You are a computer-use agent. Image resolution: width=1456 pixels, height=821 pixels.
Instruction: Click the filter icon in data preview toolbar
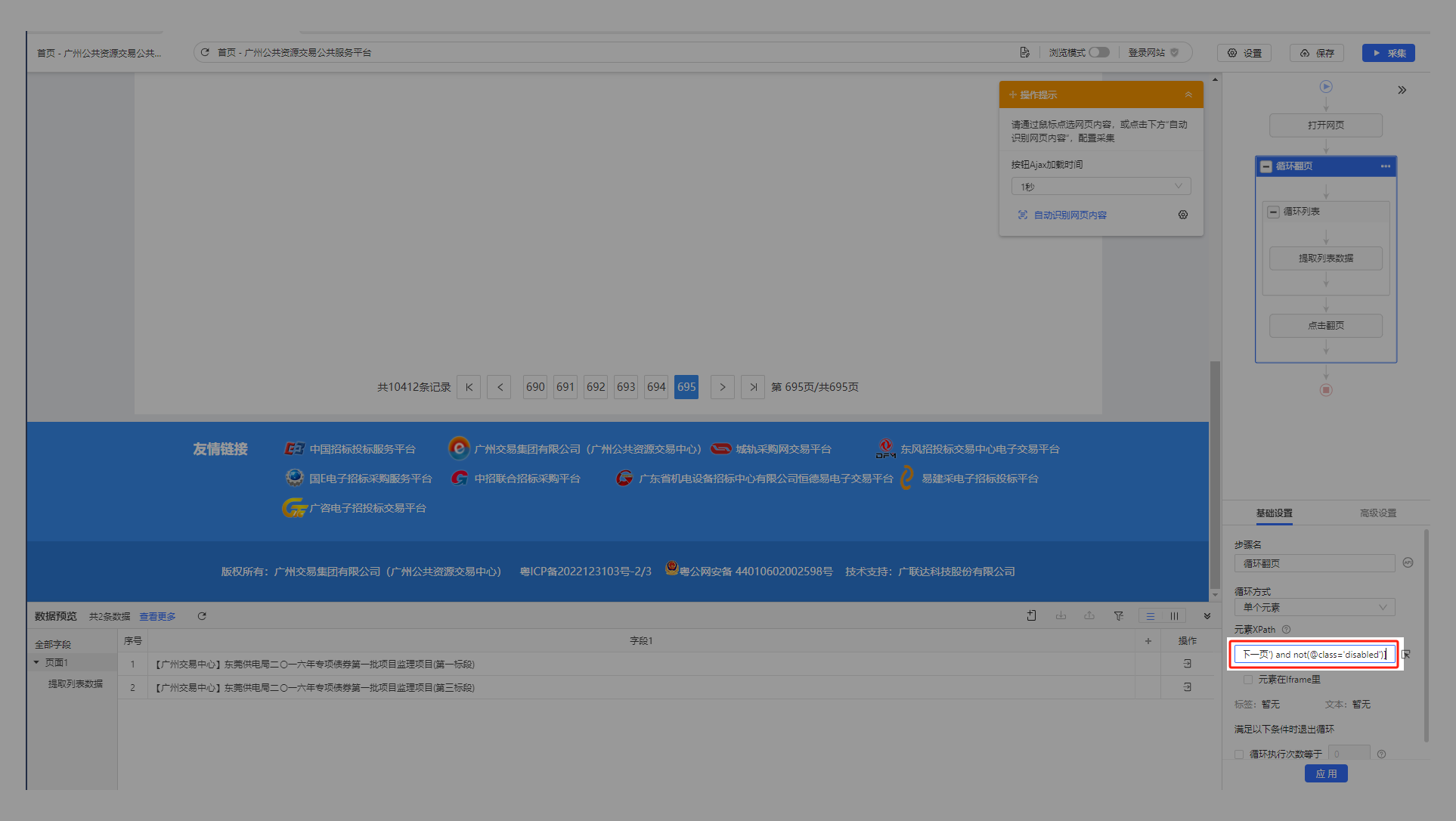tap(1118, 616)
